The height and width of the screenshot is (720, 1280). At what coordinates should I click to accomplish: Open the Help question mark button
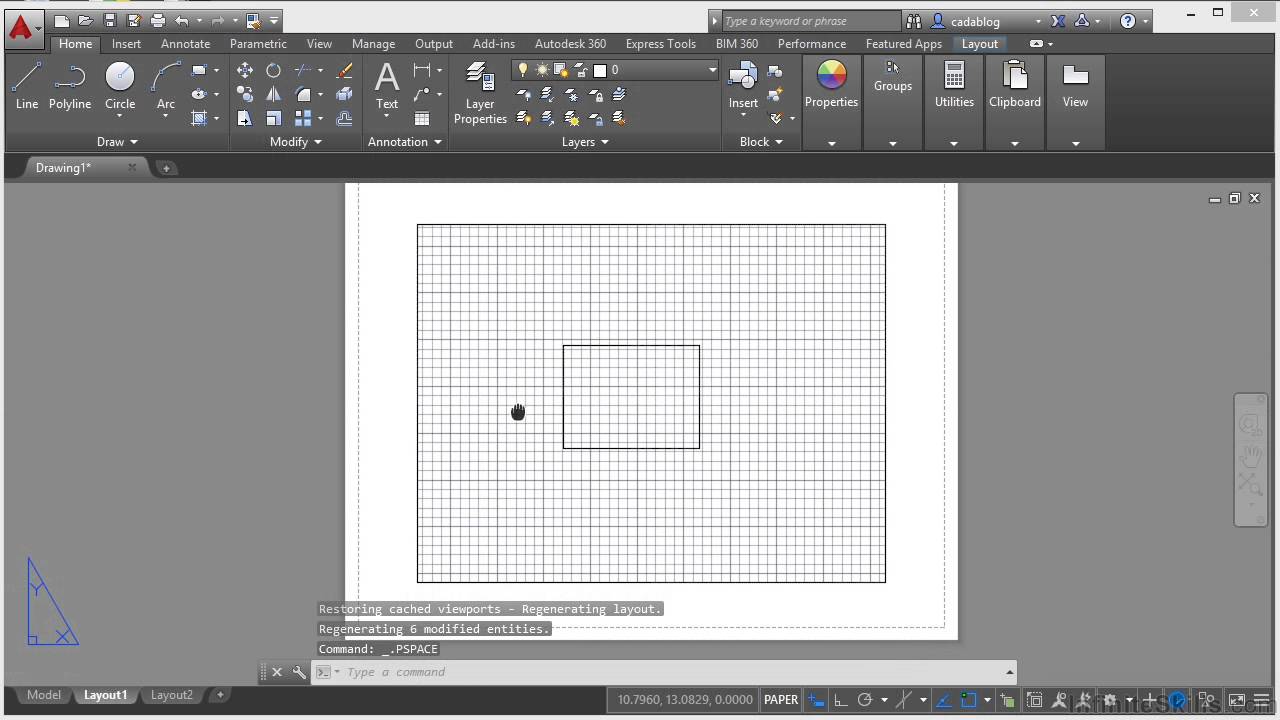click(x=1128, y=21)
